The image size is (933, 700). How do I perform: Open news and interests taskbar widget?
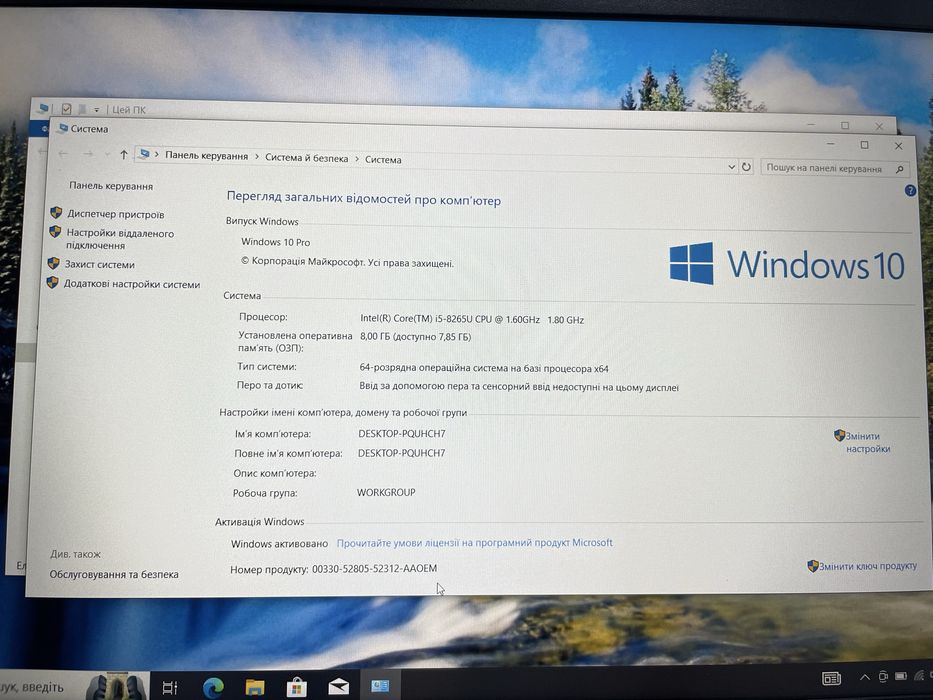[832, 678]
